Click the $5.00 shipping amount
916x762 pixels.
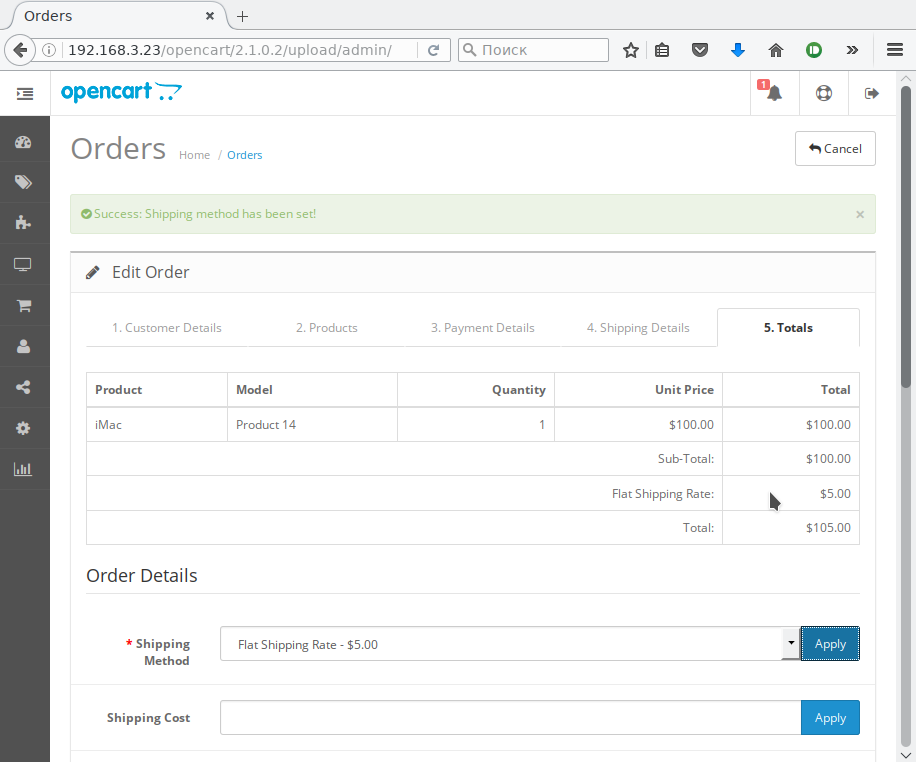[x=835, y=494]
